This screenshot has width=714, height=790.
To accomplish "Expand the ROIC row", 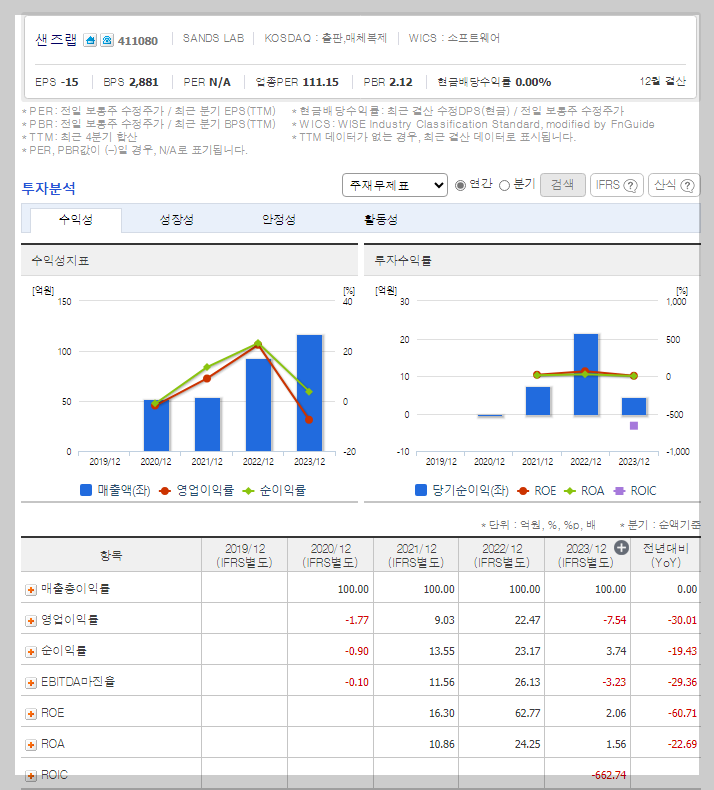I will (x=31, y=776).
